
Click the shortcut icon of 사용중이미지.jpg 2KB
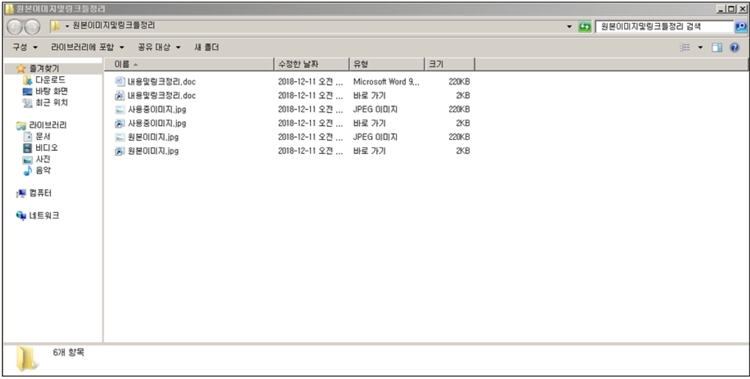click(120, 123)
